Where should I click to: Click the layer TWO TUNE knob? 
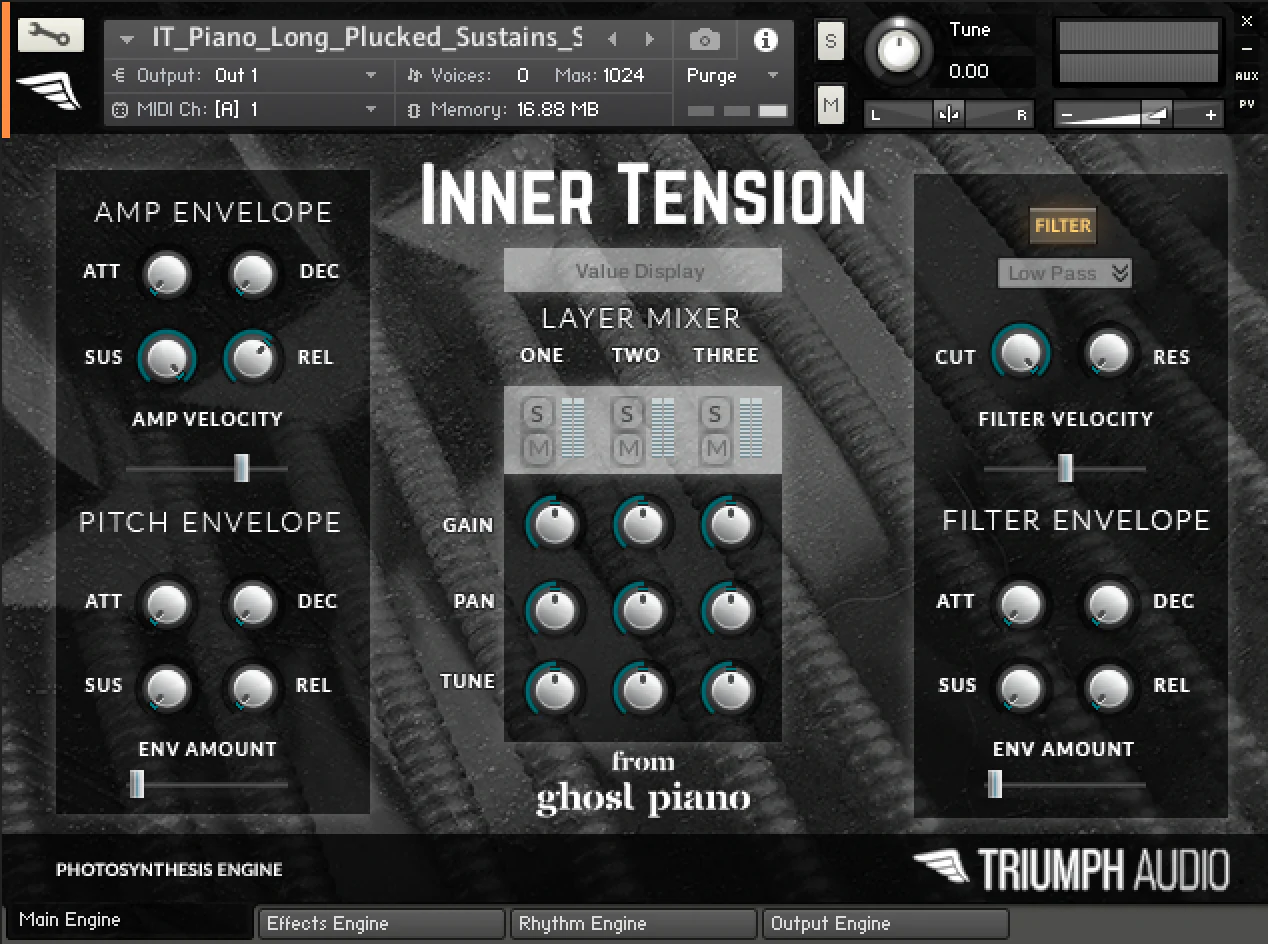pyautogui.click(x=642, y=689)
